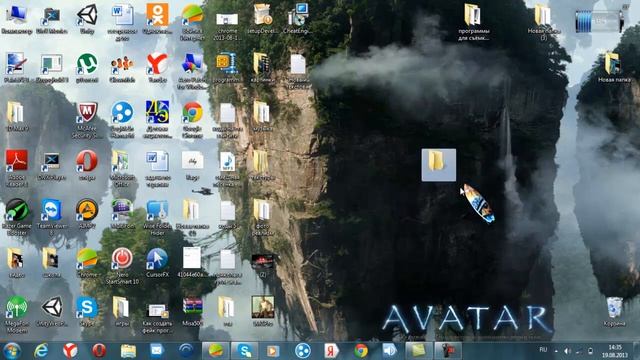Select the Misa500 WinRAR archive icon
This screenshot has height=360, width=640.
pos(192,312)
